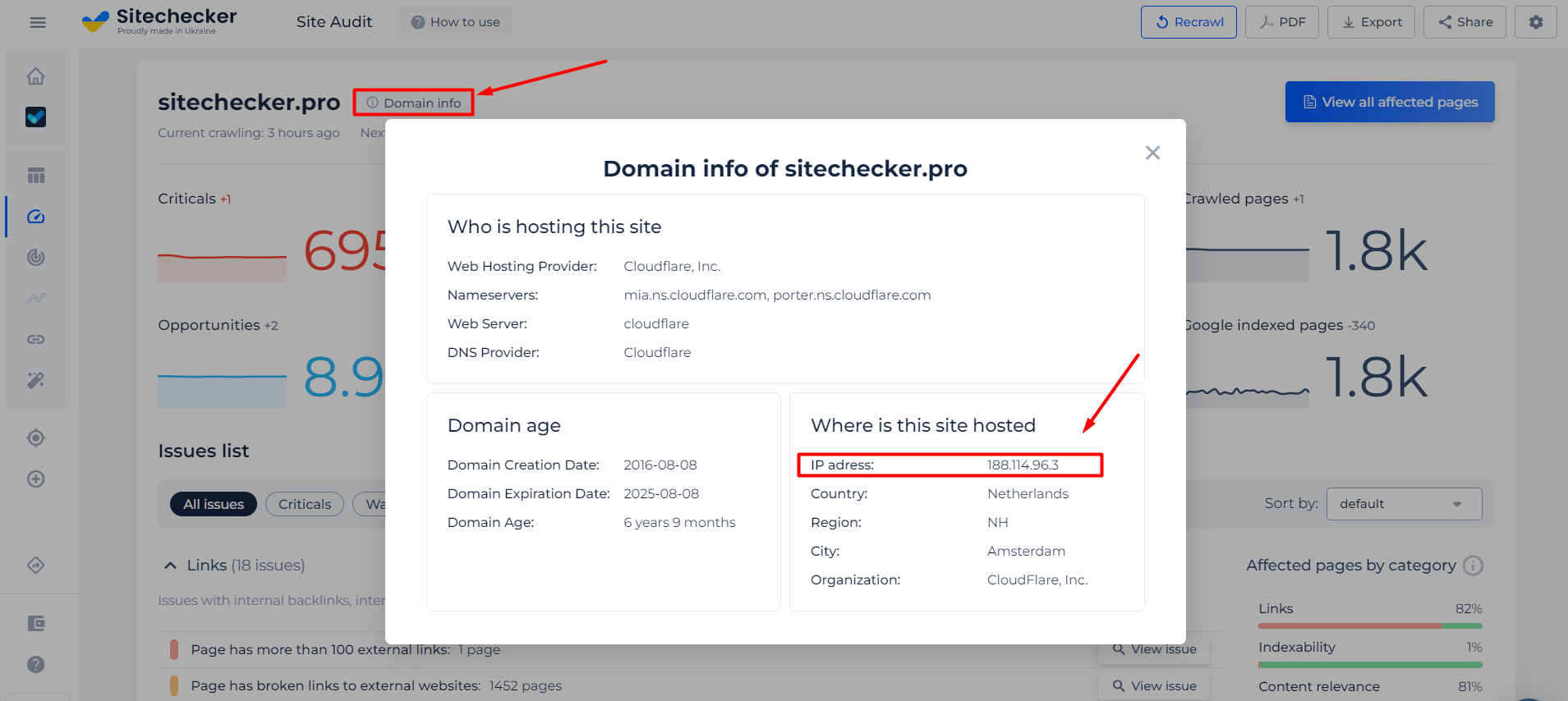Image resolution: width=1568 pixels, height=701 pixels.
Task: Click Web Hosting Provider value Cloudflare, Inc.
Action: tap(672, 266)
